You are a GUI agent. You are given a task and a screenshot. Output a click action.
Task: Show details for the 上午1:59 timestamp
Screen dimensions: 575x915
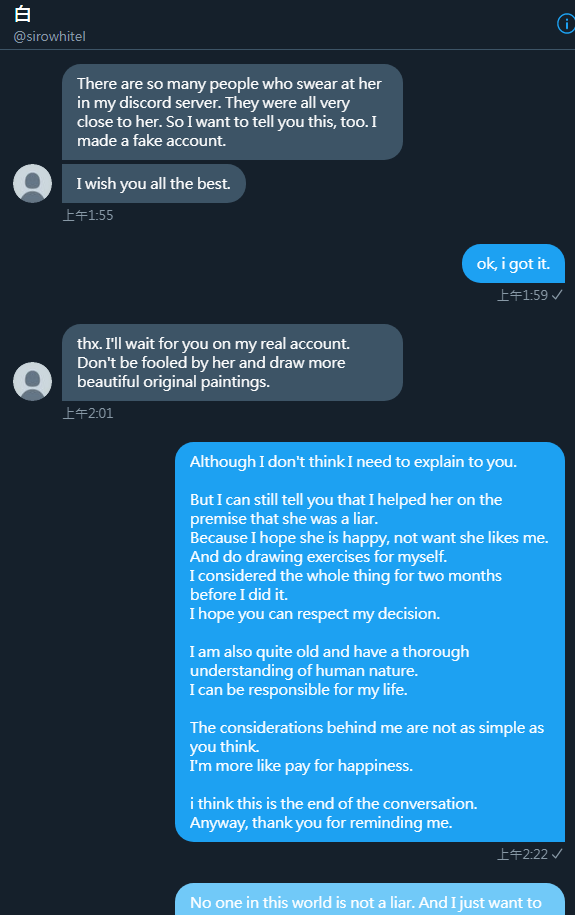click(522, 295)
